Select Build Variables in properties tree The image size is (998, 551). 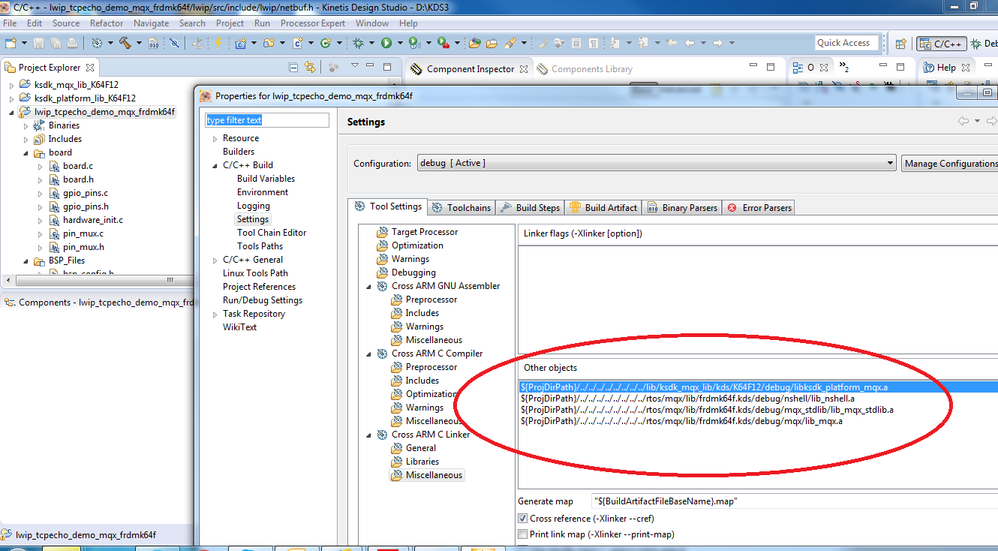click(x=266, y=179)
